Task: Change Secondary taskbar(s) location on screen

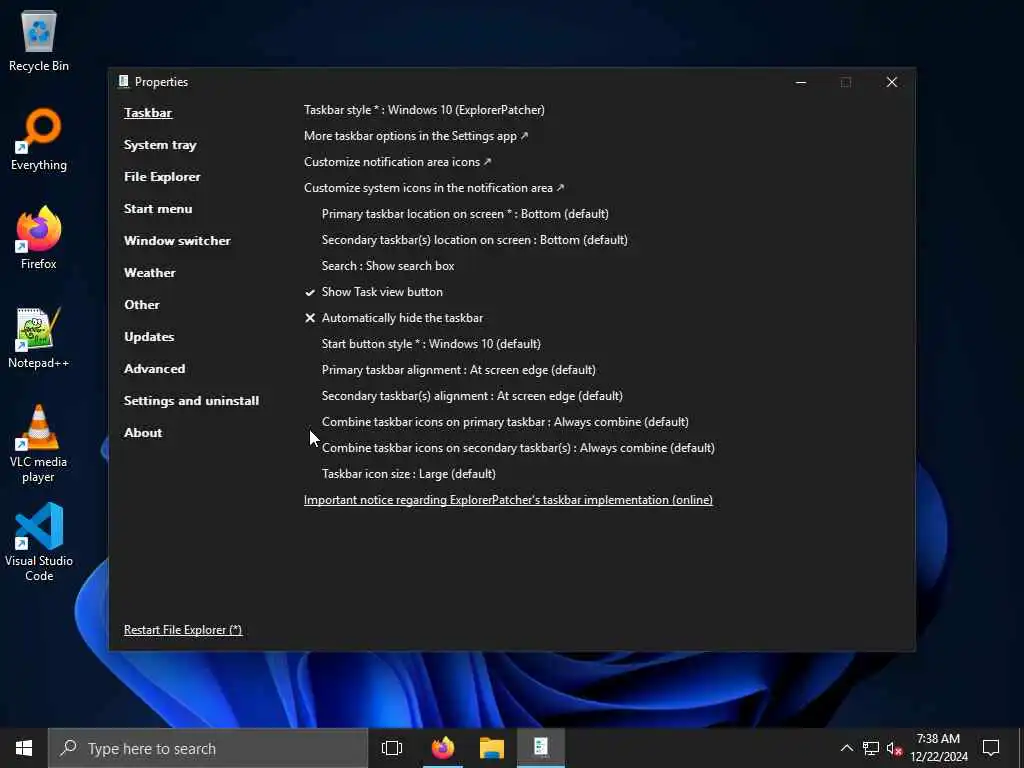Action: pyautogui.click(x=475, y=240)
